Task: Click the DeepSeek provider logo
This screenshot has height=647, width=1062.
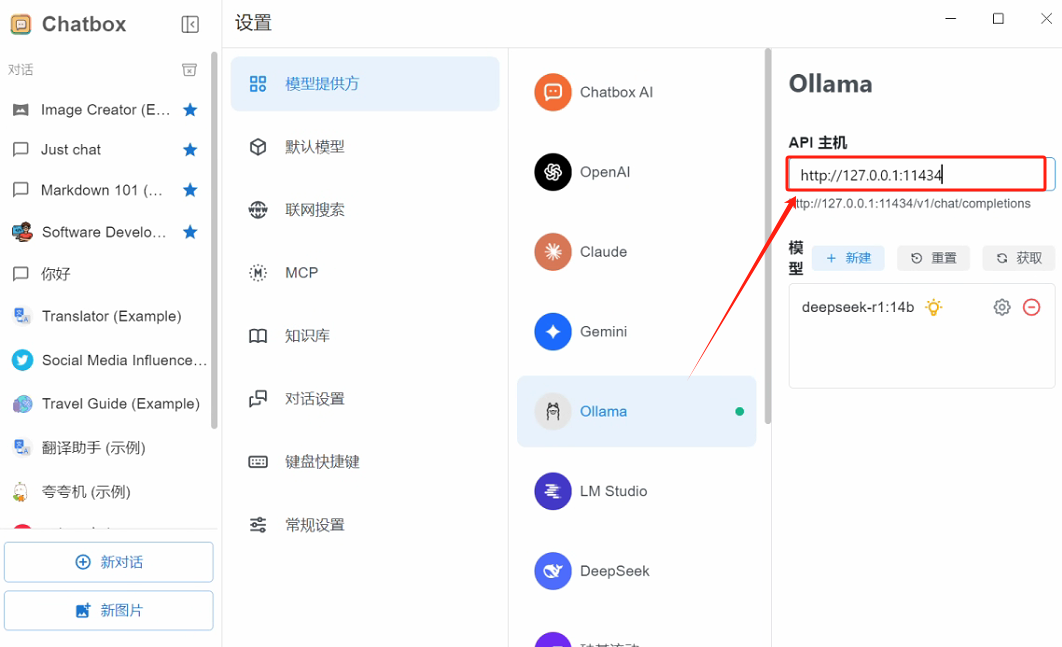Action: click(553, 571)
